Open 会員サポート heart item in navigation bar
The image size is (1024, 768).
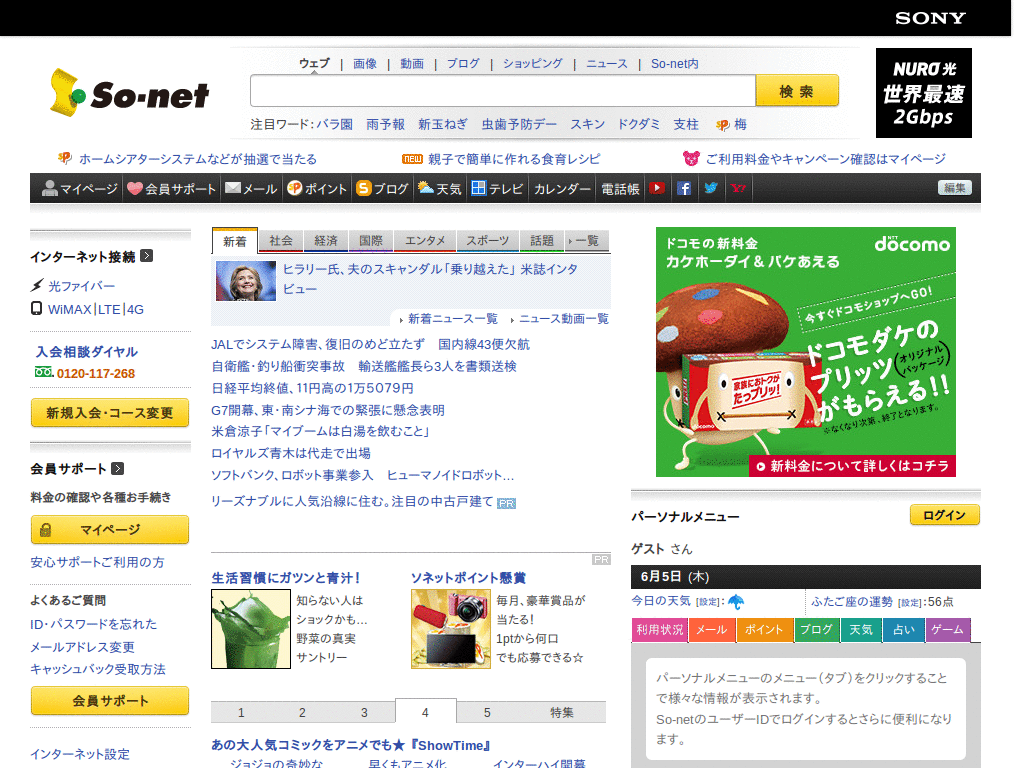pyautogui.click(x=171, y=188)
